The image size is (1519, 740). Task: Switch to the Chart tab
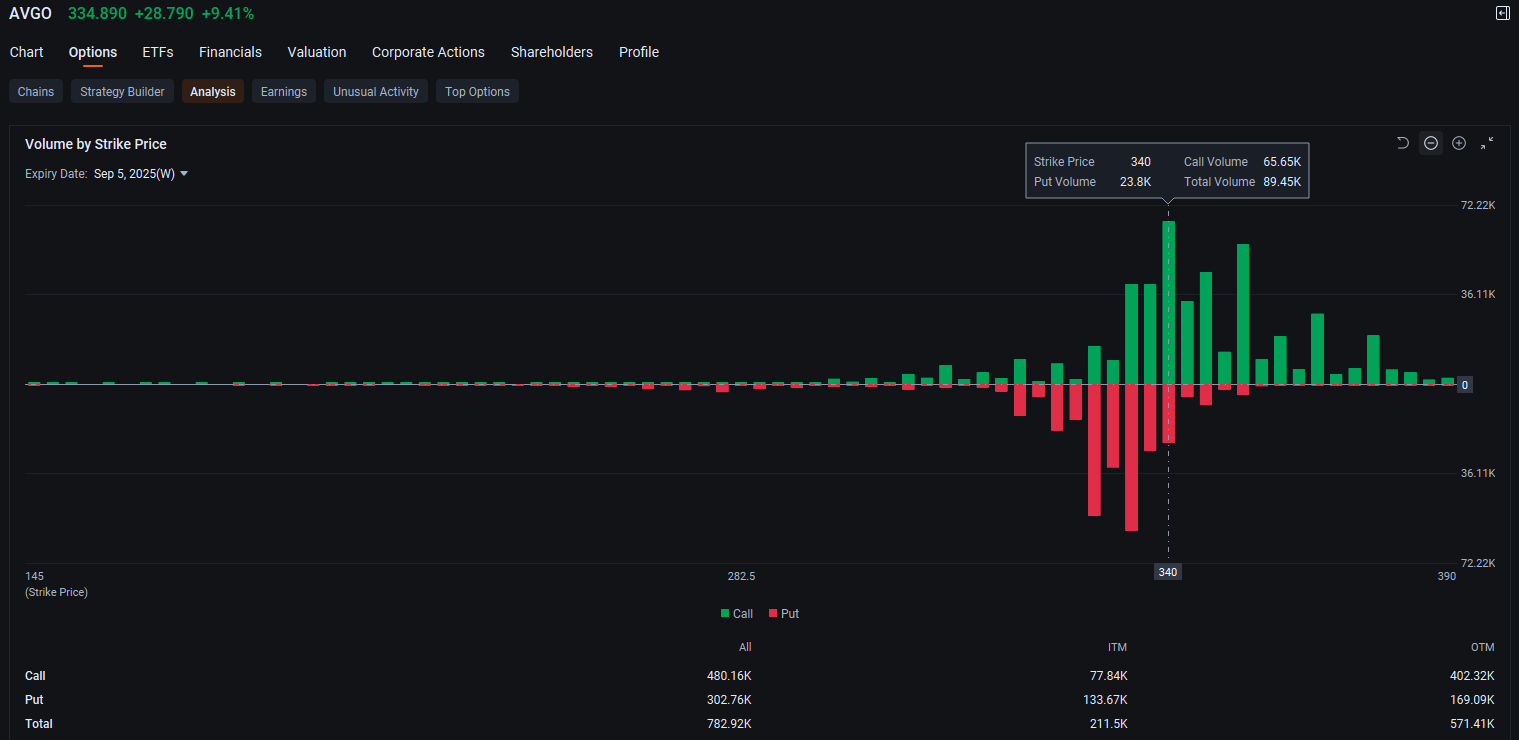tap(27, 52)
